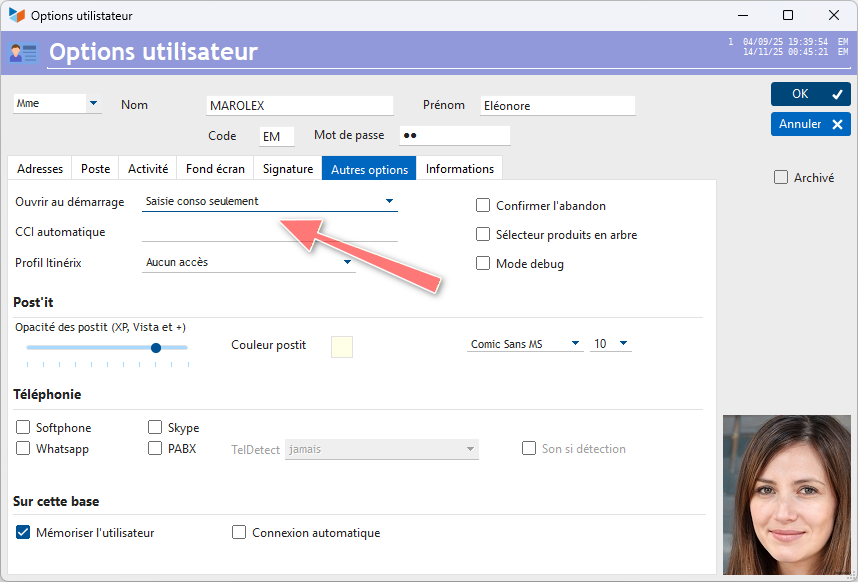Switch to the Signature tab
Screen dimensions: 858x582
pyautogui.click(x=288, y=168)
